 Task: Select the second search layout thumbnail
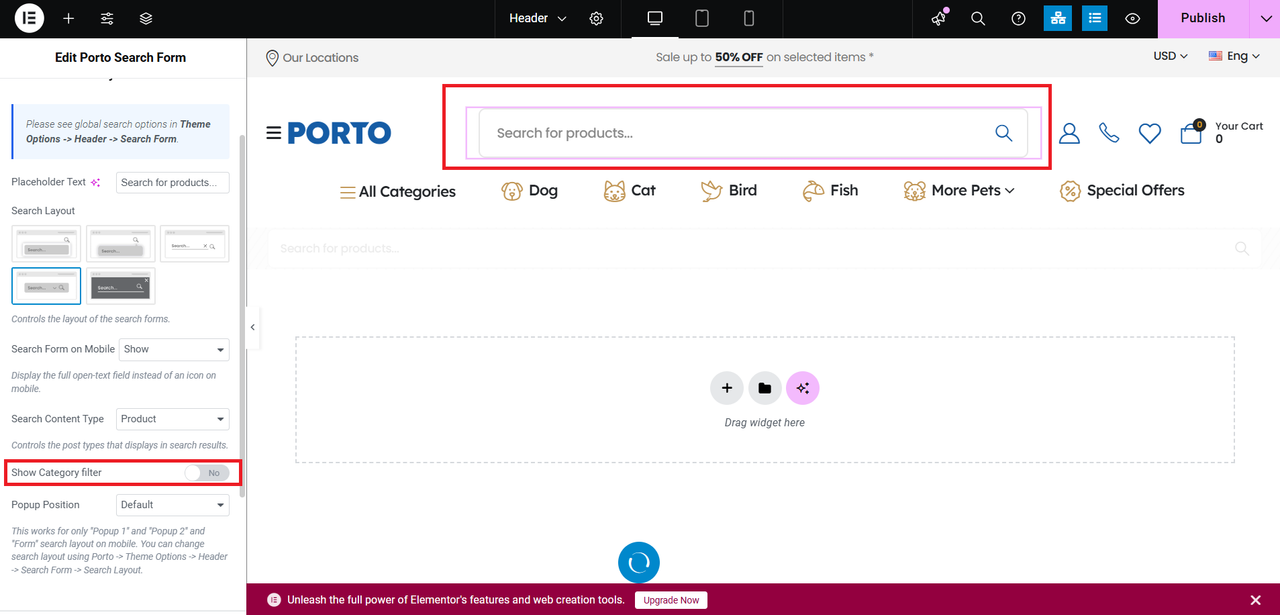[120, 244]
